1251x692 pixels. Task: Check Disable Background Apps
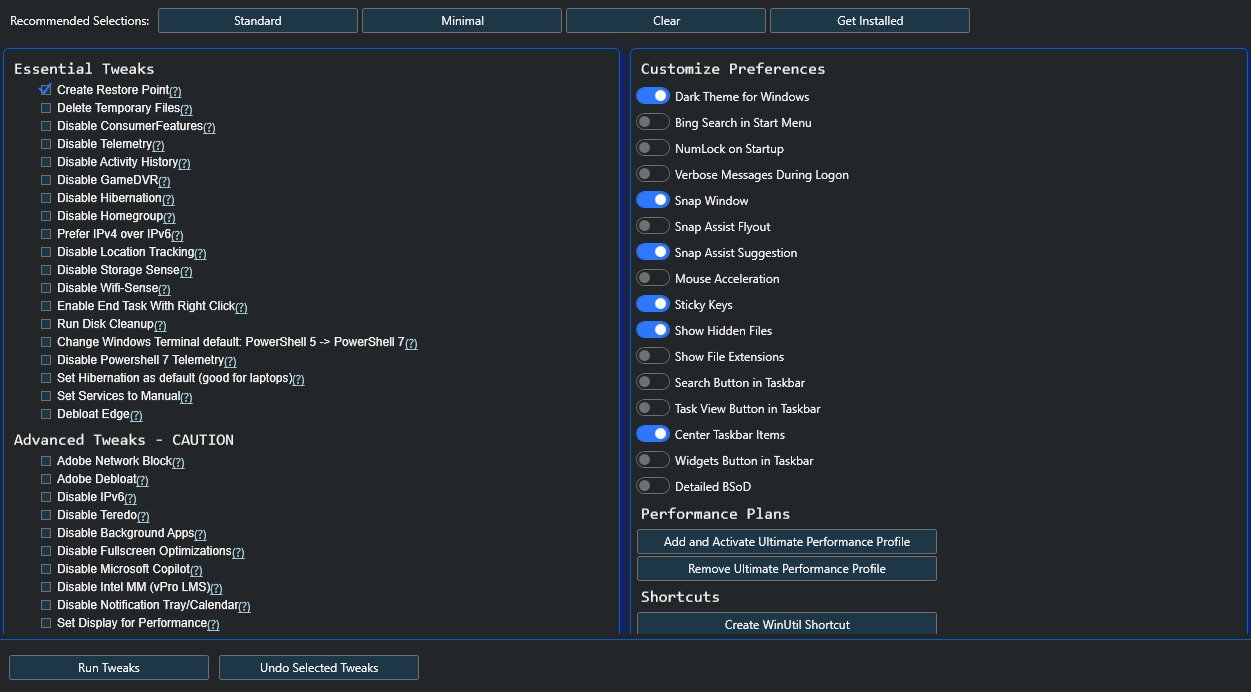point(46,533)
